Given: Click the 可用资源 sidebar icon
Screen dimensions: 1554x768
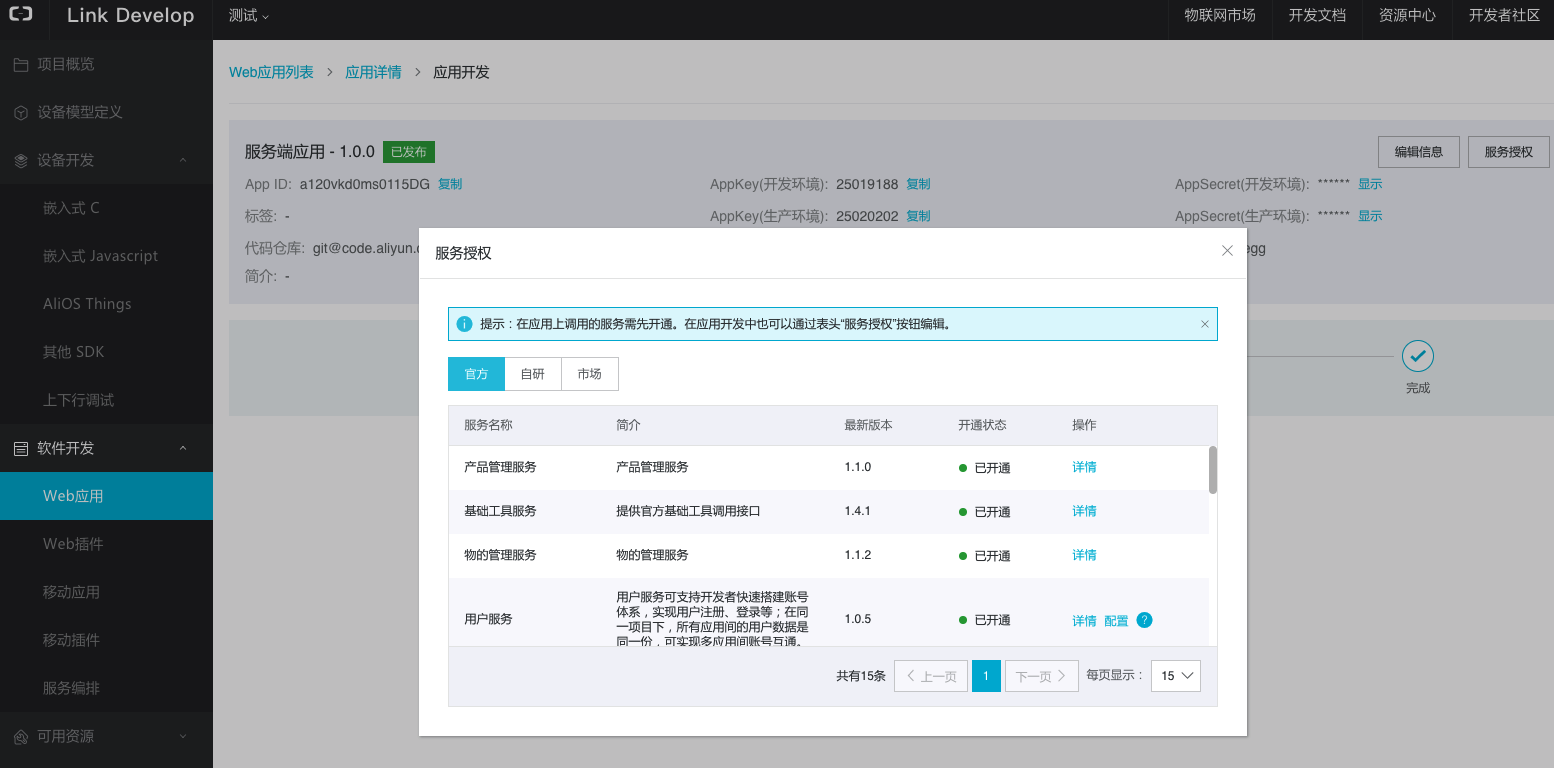Looking at the screenshot, I should coord(20,736).
